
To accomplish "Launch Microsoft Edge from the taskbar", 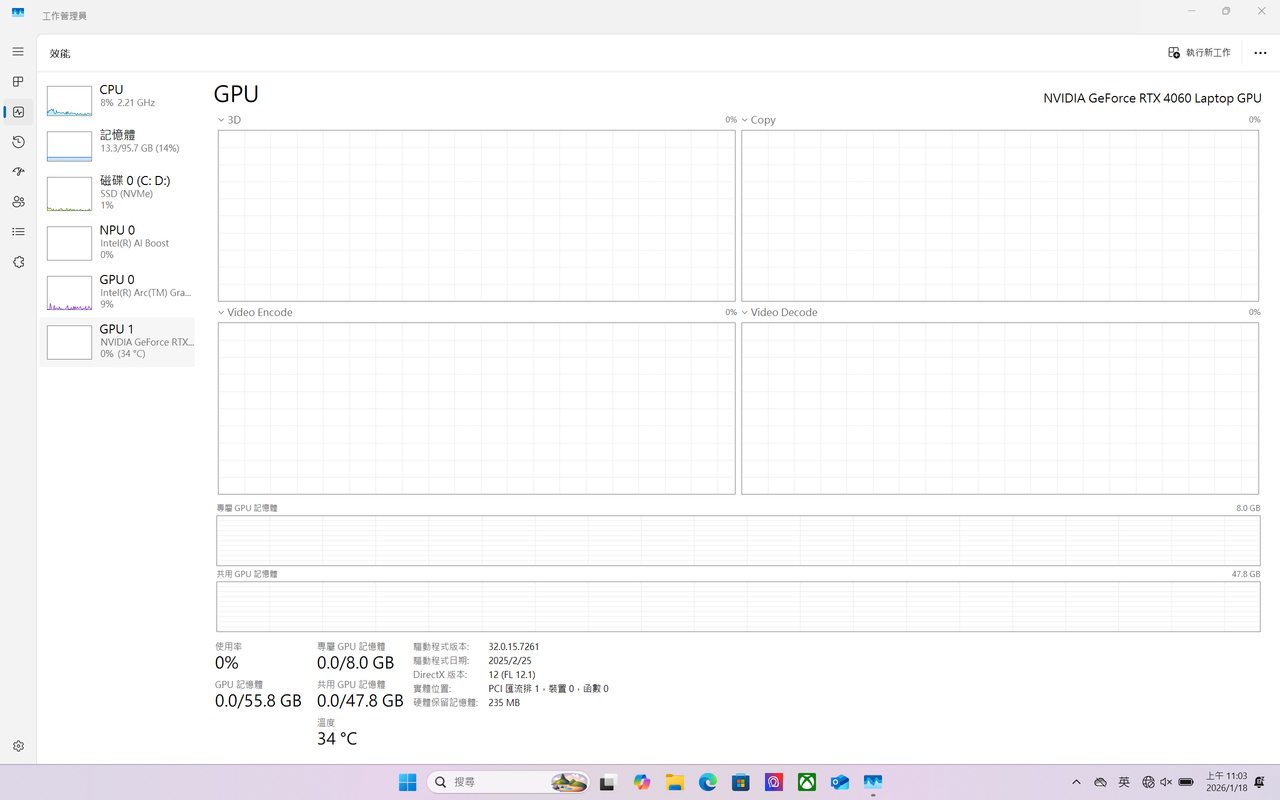I will point(708,782).
